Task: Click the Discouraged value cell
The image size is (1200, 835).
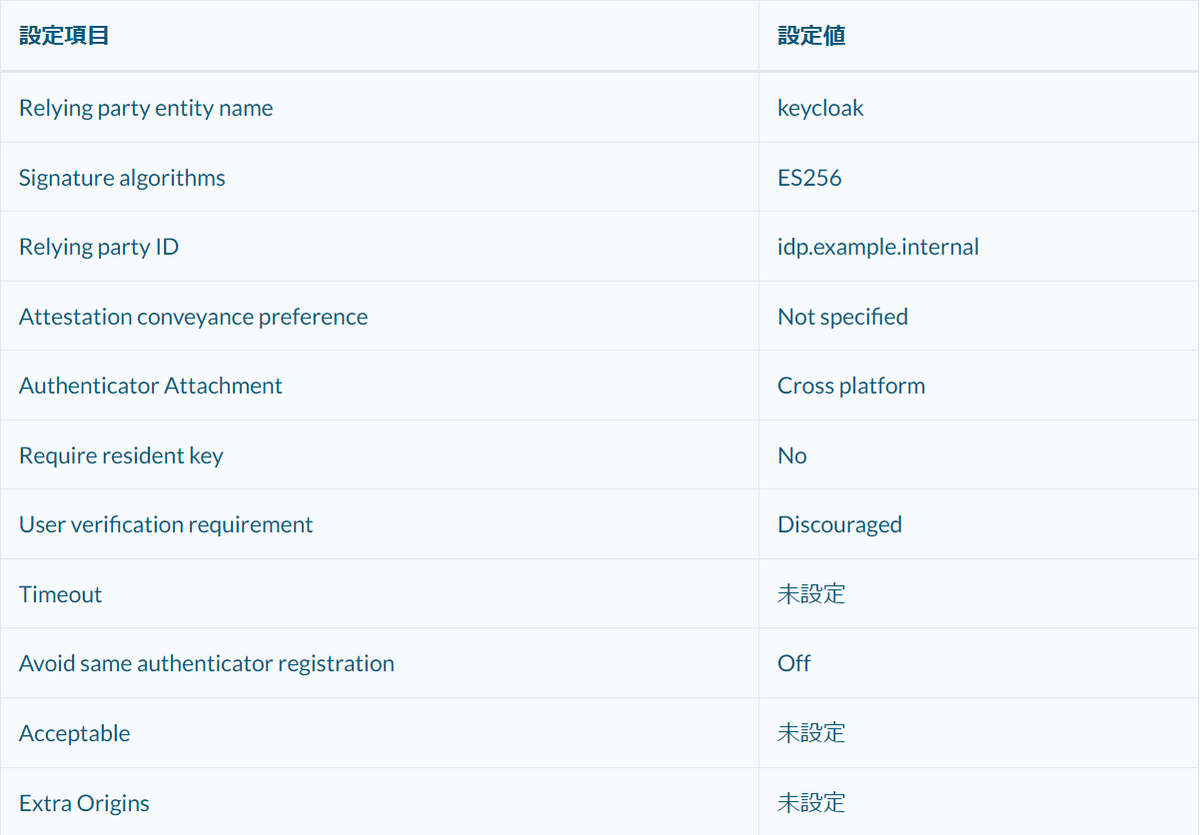Action: [x=839, y=524]
